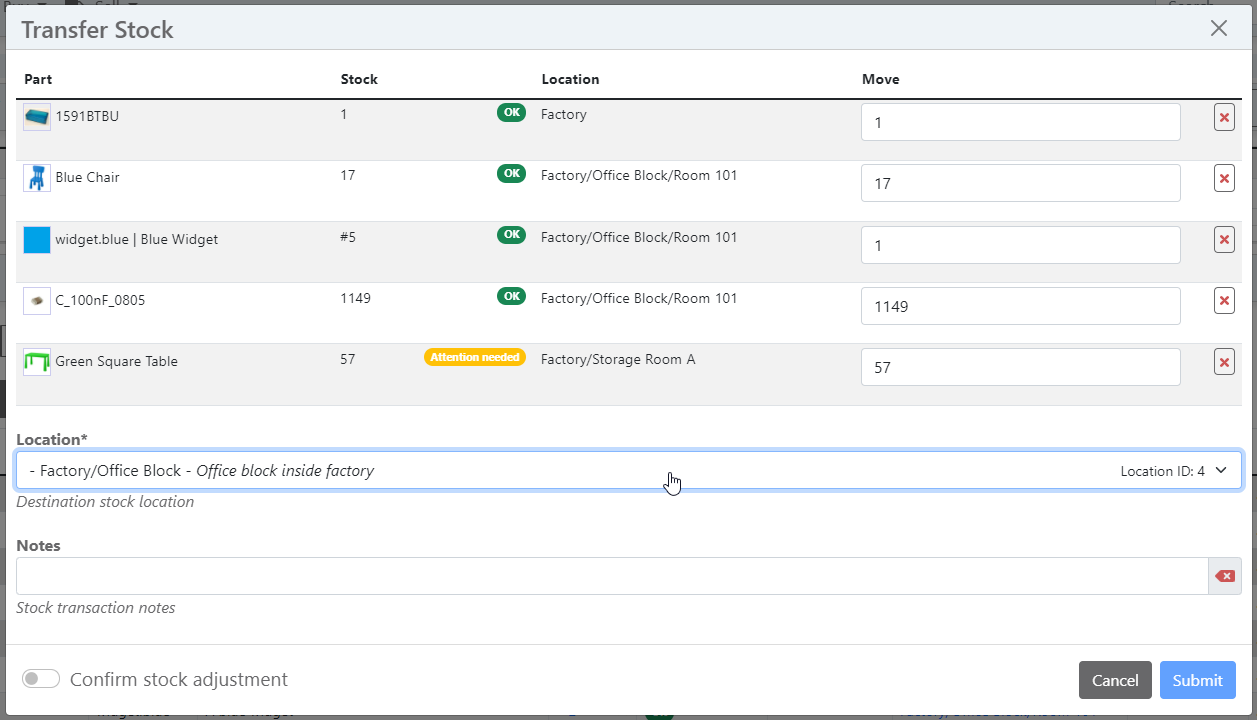Click the Blue Chair thumbnail image
The width and height of the screenshot is (1257, 720).
(37, 178)
